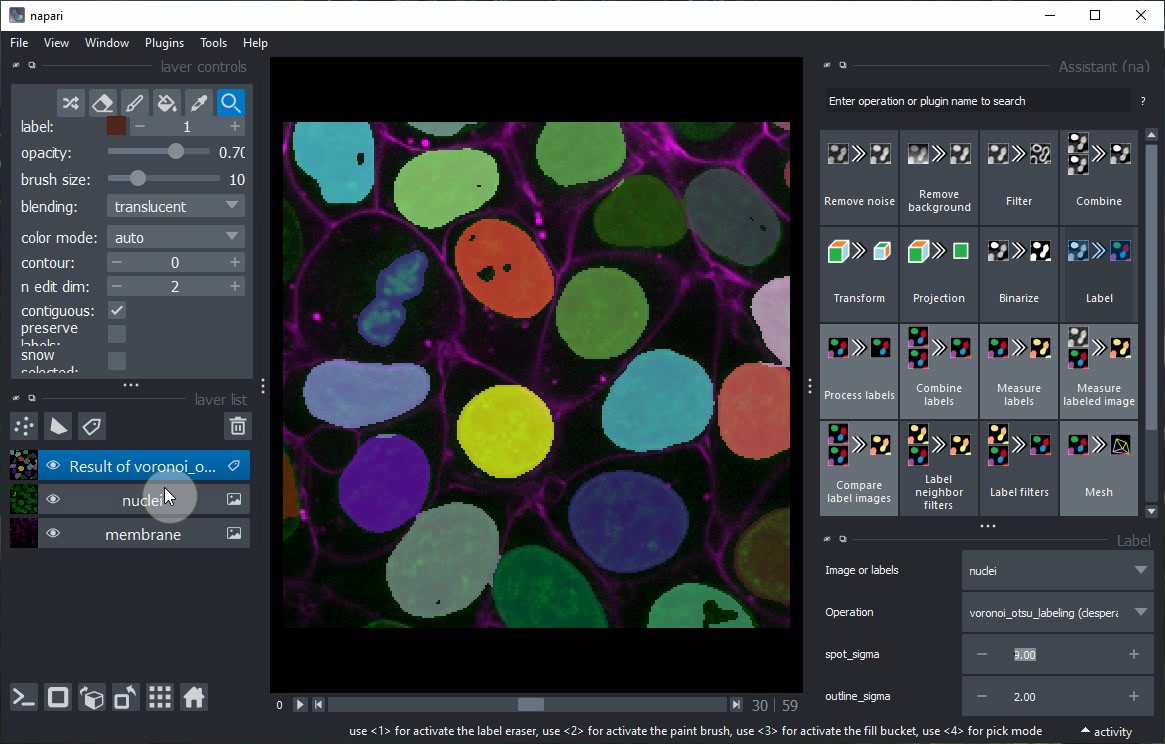The width and height of the screenshot is (1165, 744).
Task: Choose the fill bucket tool
Action: click(x=167, y=103)
